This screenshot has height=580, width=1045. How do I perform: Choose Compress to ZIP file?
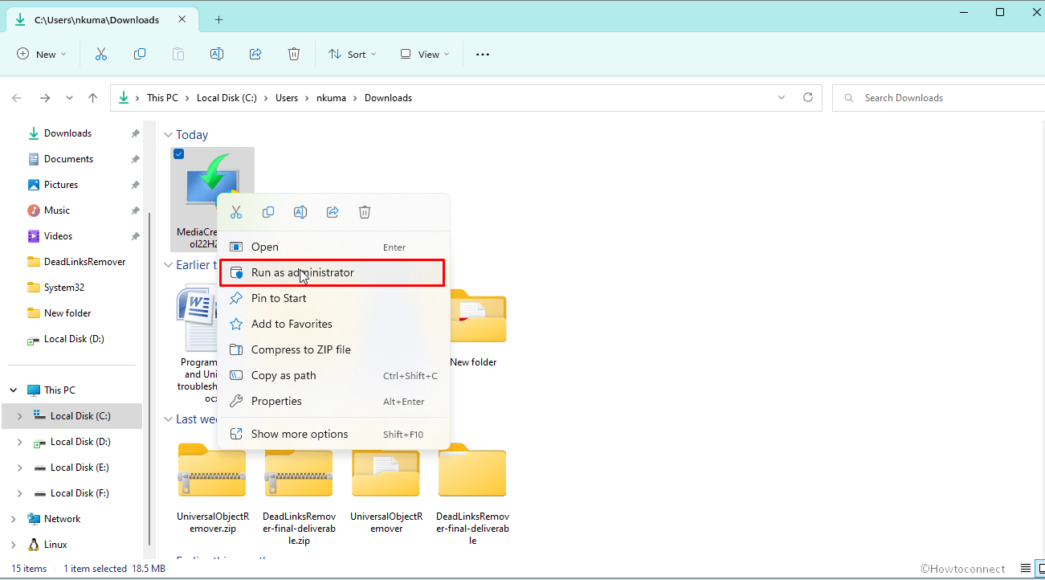click(x=300, y=350)
